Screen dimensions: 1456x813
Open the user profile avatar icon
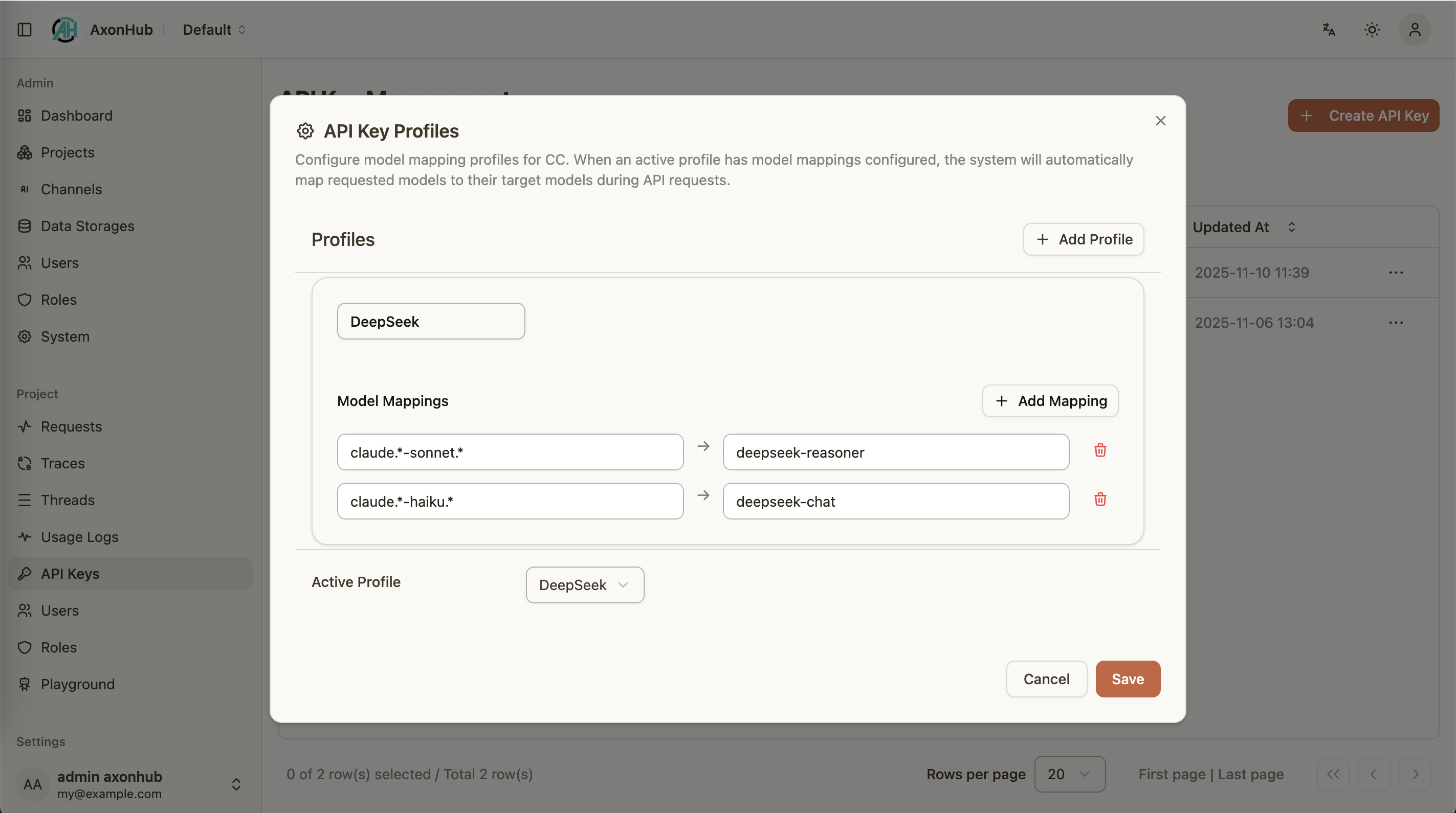pyautogui.click(x=1414, y=29)
